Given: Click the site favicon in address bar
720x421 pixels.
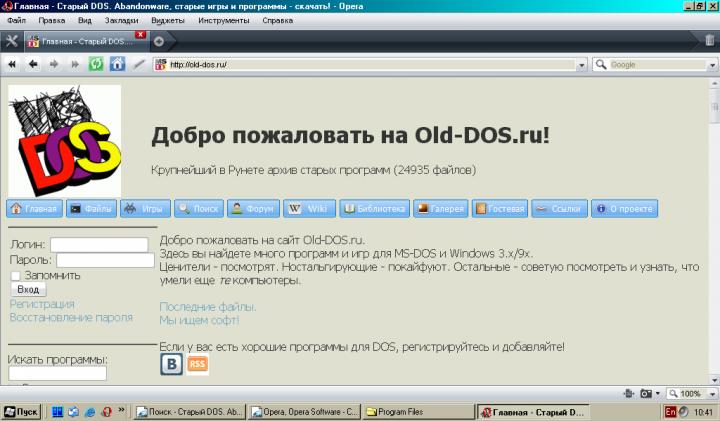Looking at the screenshot, I should (x=161, y=64).
